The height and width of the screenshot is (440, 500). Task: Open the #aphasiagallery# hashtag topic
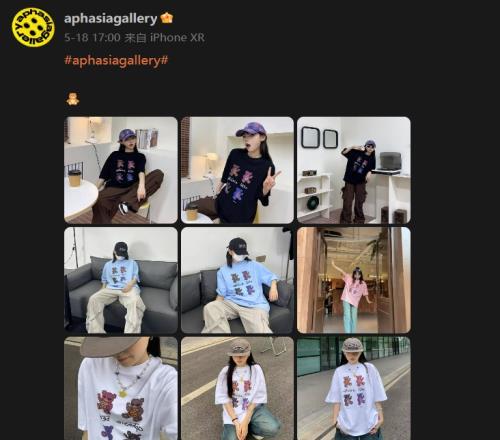click(116, 60)
